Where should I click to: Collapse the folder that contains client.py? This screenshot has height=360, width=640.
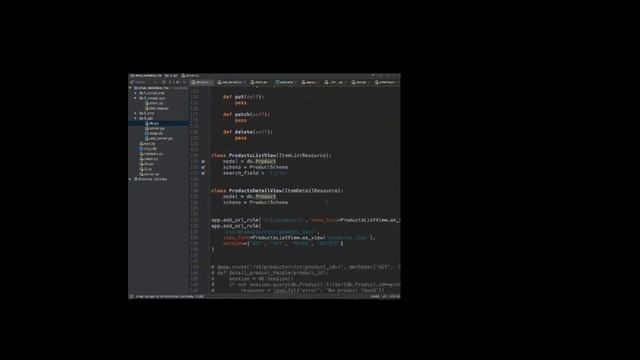point(136,98)
